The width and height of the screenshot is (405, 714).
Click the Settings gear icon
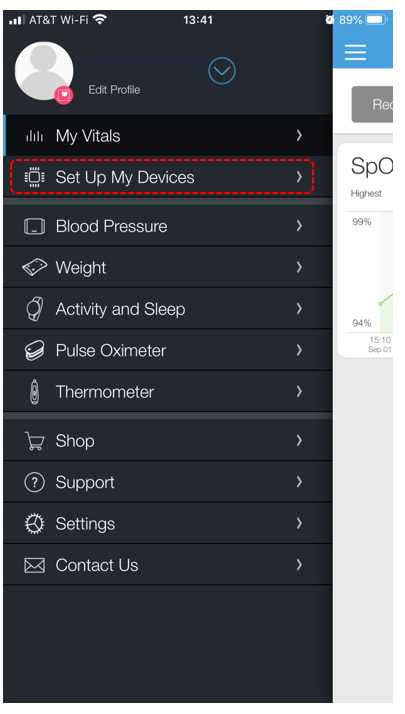34,524
